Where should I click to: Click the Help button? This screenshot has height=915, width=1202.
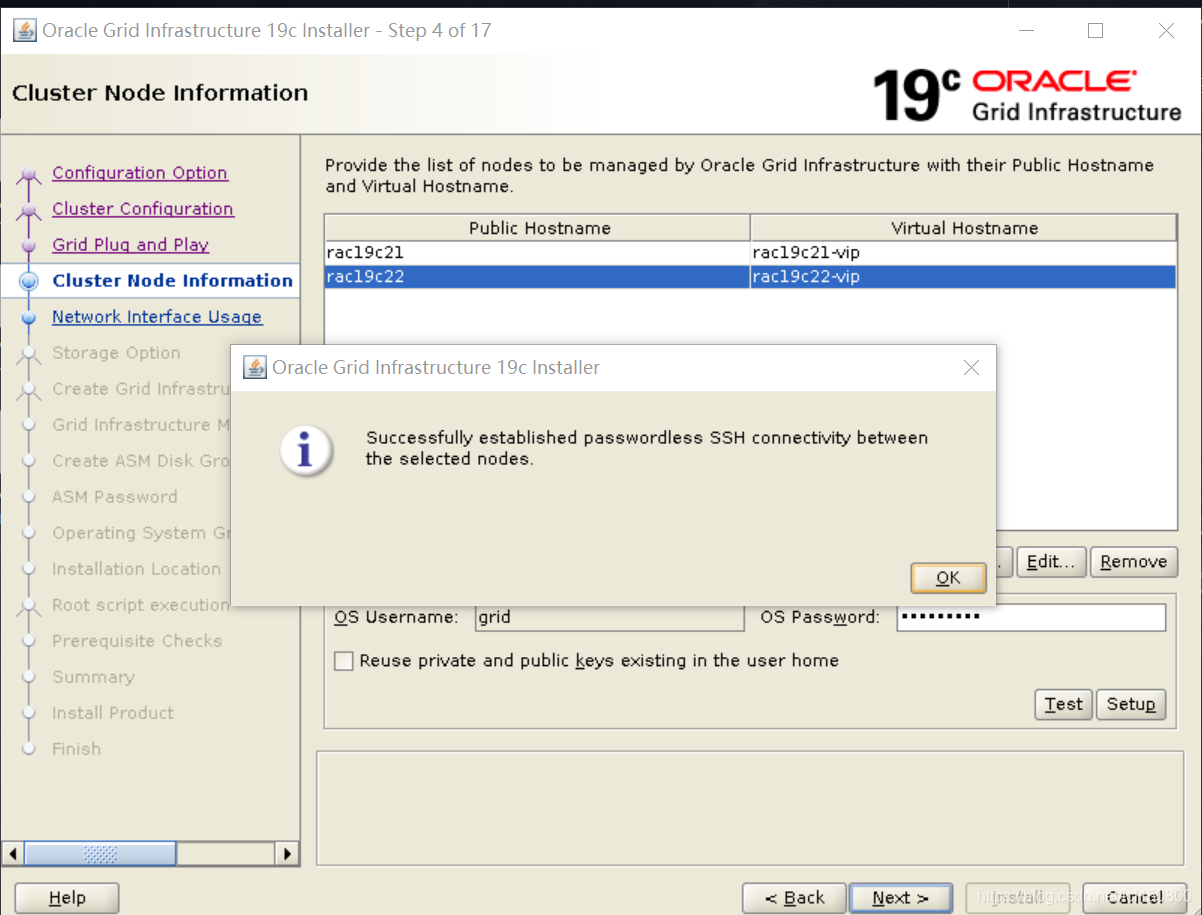[67, 898]
